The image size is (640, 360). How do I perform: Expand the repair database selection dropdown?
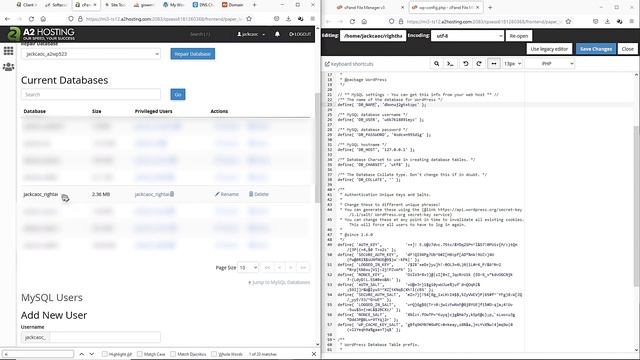(x=91, y=54)
